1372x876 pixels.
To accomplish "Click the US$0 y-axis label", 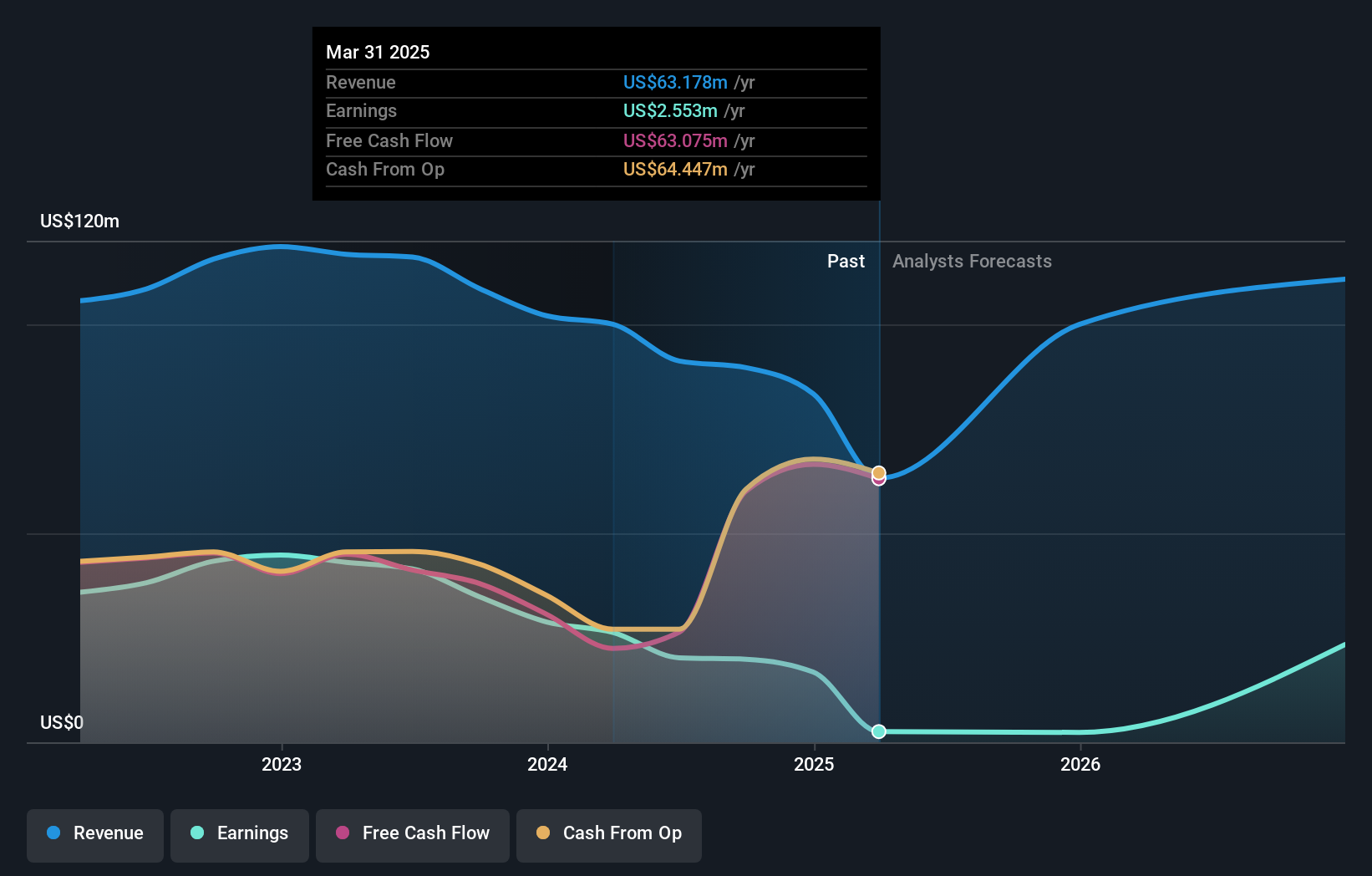I will point(62,722).
